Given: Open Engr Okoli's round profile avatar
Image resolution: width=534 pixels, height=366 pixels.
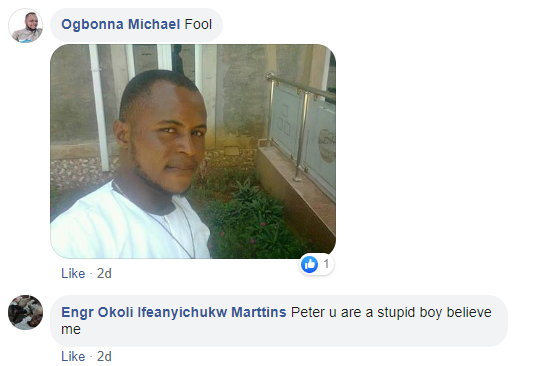Looking at the screenshot, I should click(26, 313).
